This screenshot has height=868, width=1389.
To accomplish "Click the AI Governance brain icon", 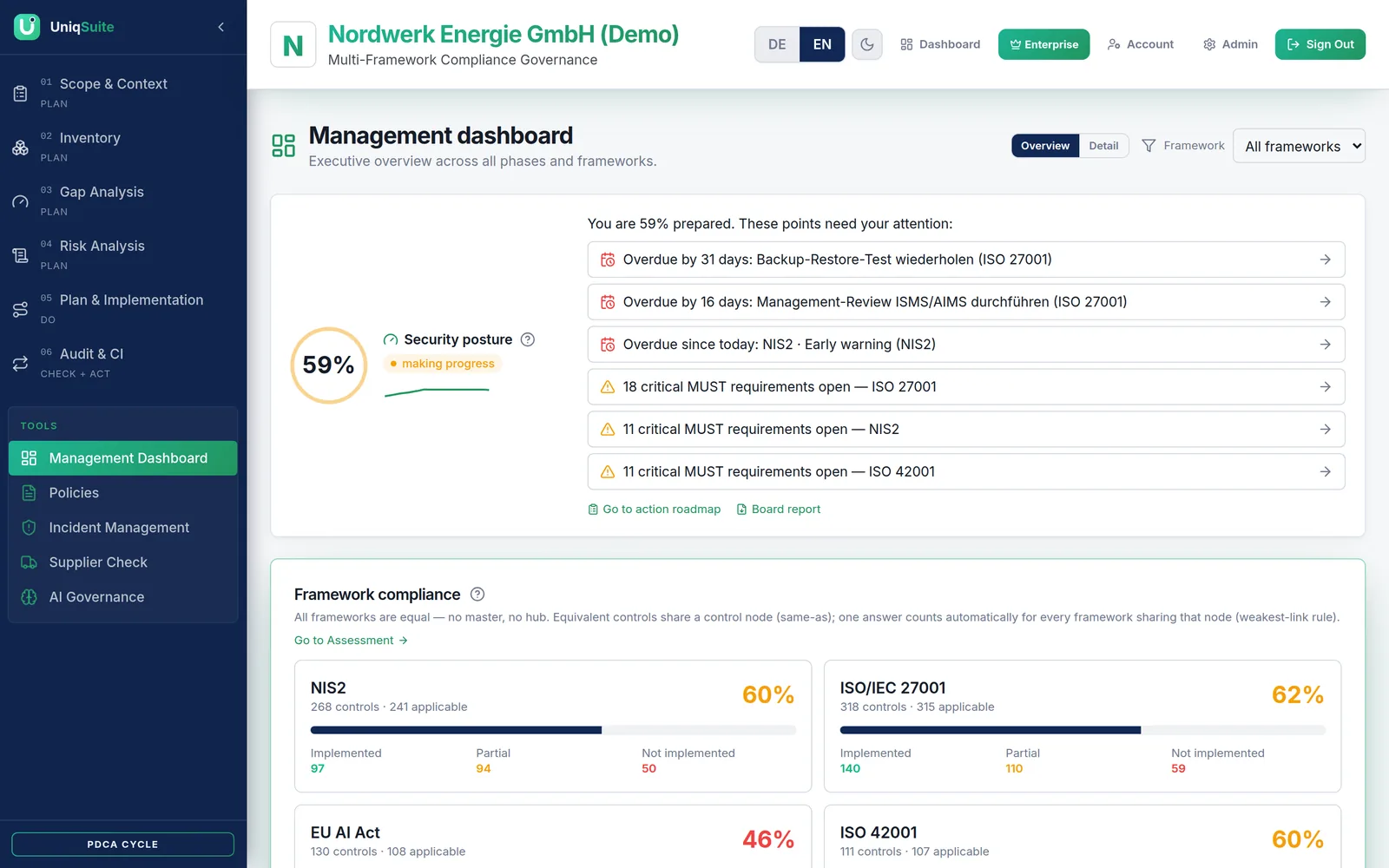I will 29,597.
